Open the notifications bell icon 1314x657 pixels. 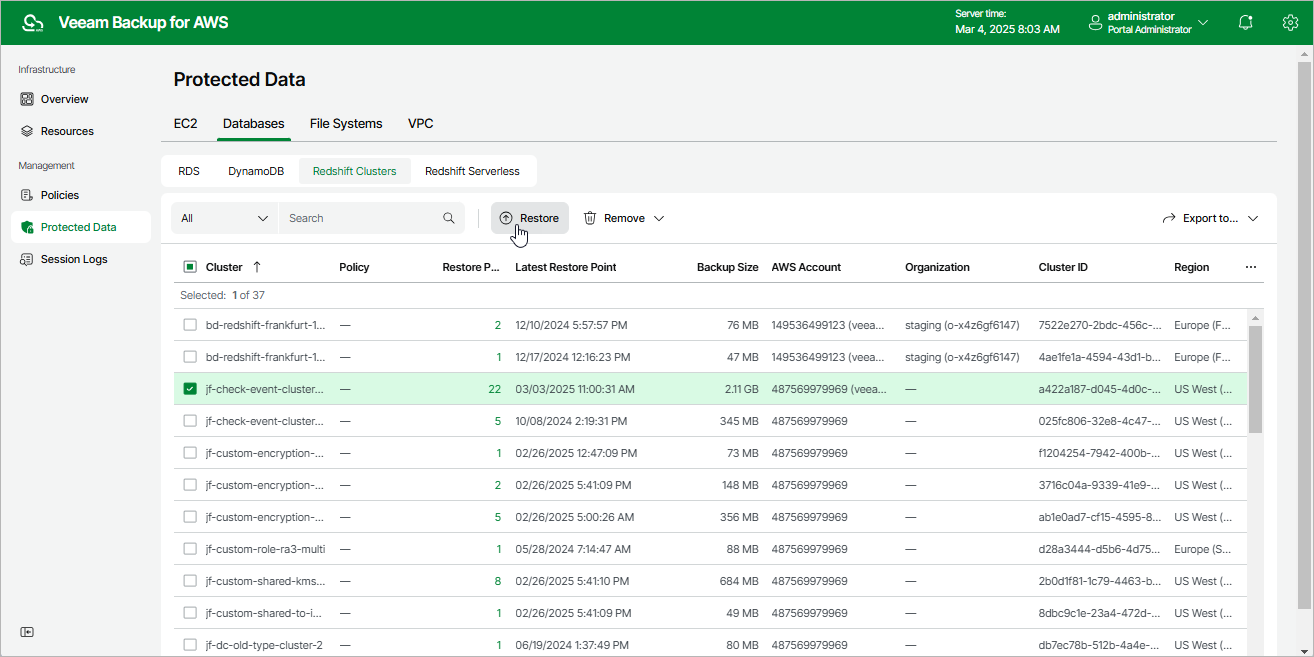[x=1245, y=22]
